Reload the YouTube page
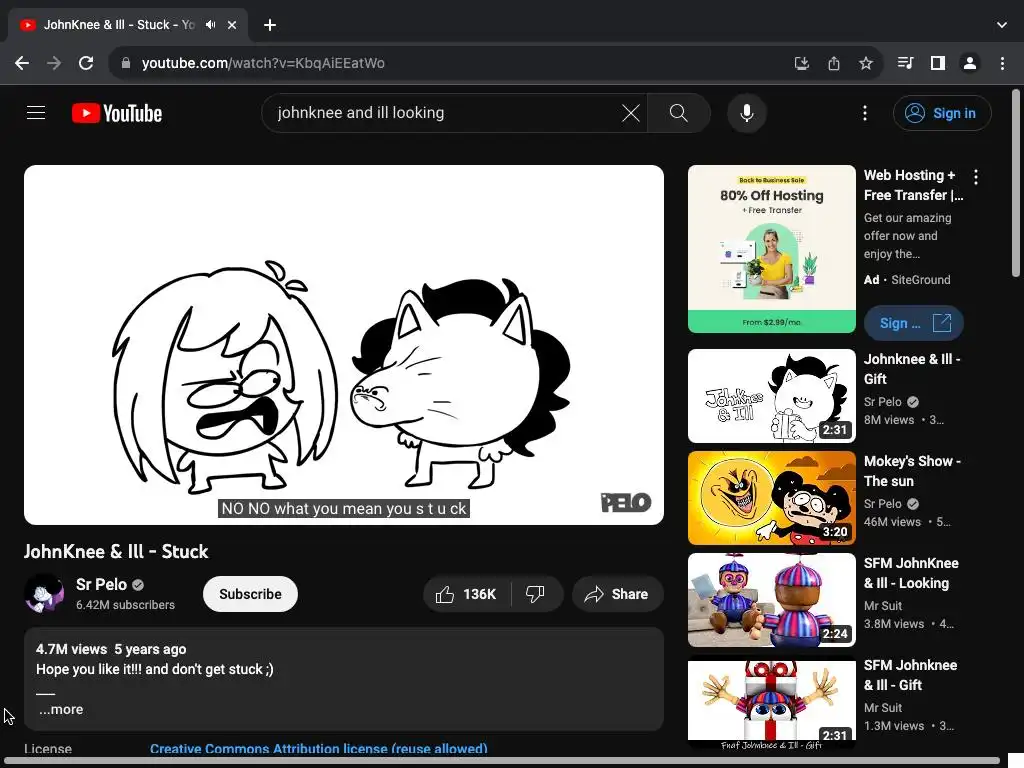Image resolution: width=1024 pixels, height=768 pixels. click(86, 63)
